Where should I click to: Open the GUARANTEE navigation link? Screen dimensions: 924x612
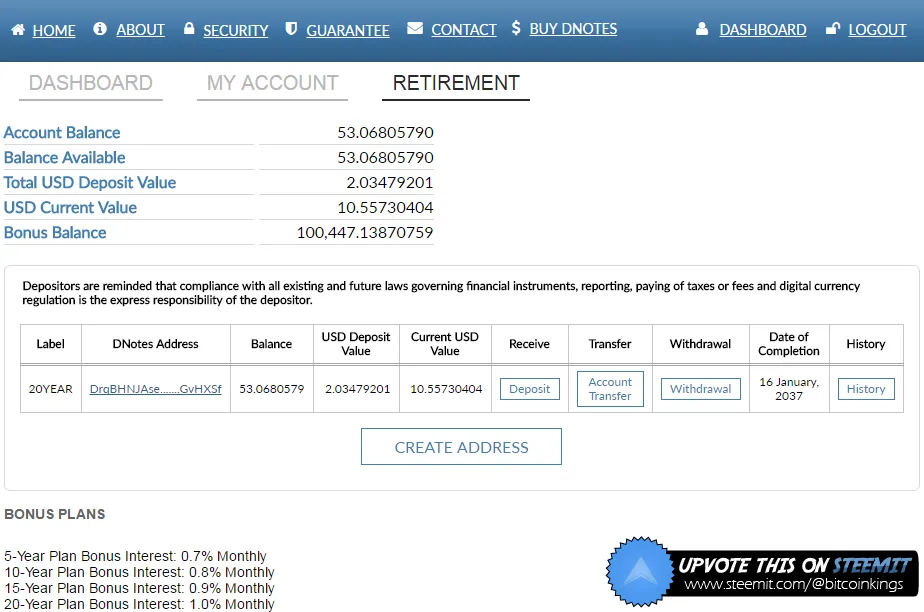click(348, 30)
